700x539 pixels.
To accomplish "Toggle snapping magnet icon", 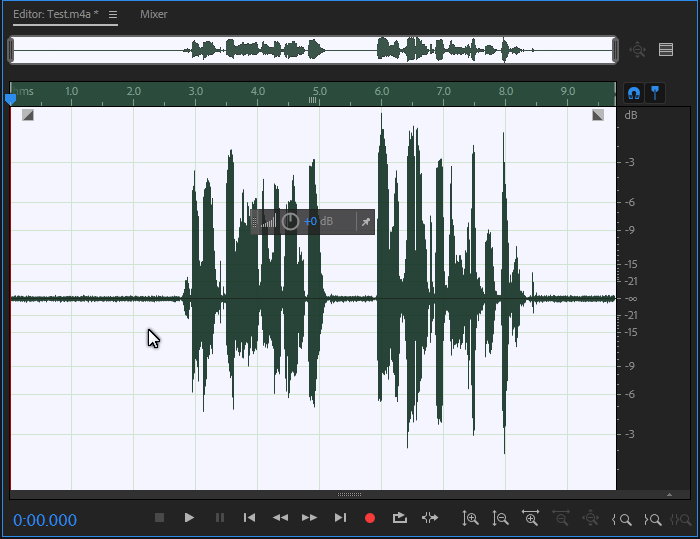I will pyautogui.click(x=633, y=92).
